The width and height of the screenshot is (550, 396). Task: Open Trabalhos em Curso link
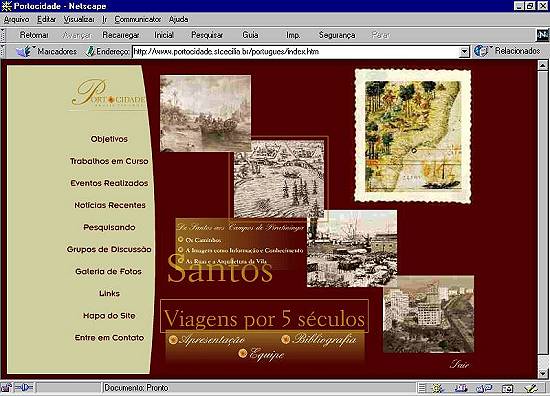pos(109,161)
